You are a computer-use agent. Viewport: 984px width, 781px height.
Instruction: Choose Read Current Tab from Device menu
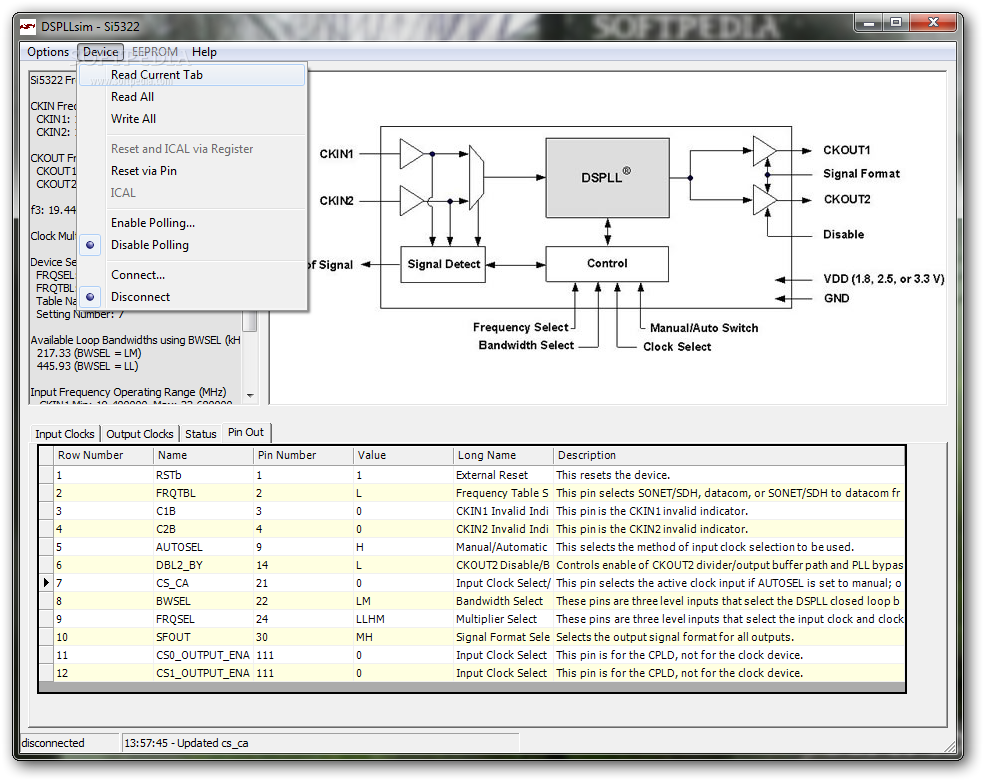tap(193, 75)
